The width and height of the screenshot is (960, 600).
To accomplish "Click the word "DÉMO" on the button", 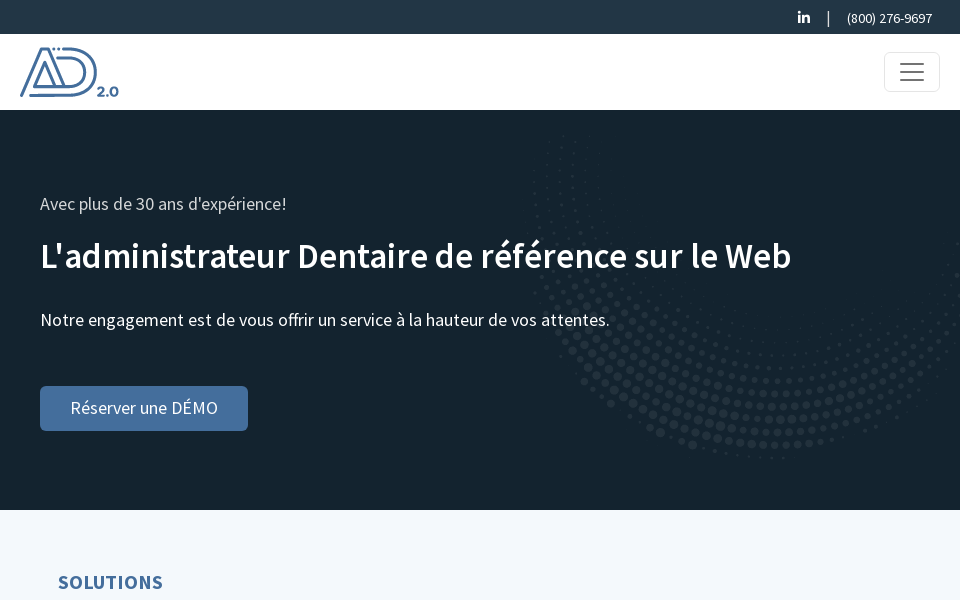I will 194,408.
